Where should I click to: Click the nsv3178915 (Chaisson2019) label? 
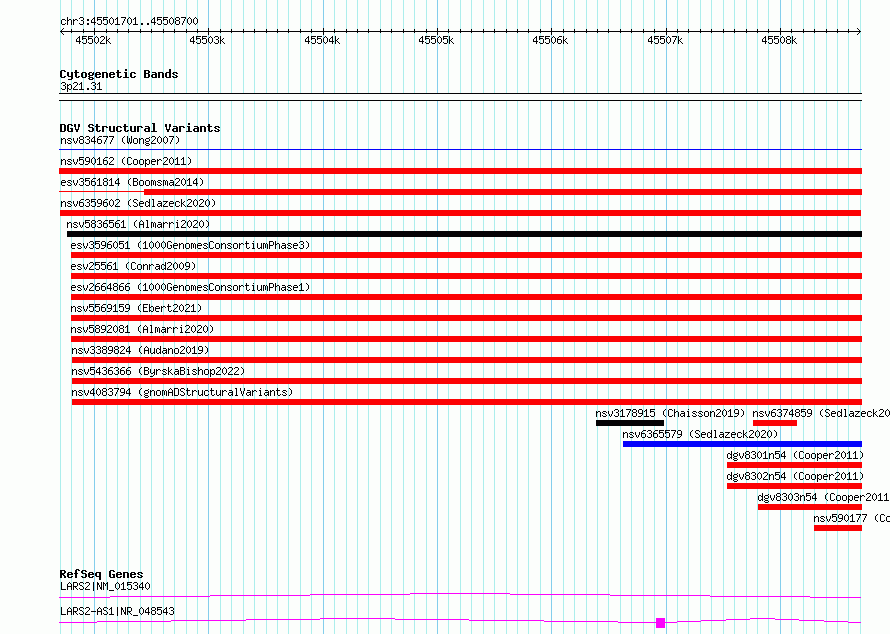click(x=670, y=413)
